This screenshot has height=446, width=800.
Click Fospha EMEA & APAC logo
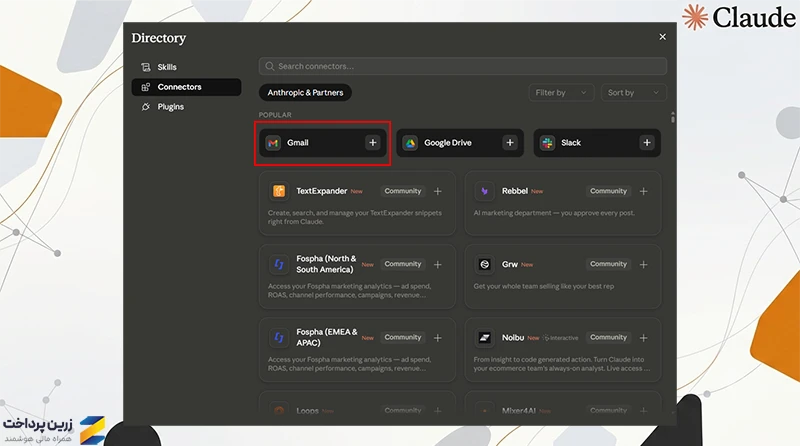279,338
